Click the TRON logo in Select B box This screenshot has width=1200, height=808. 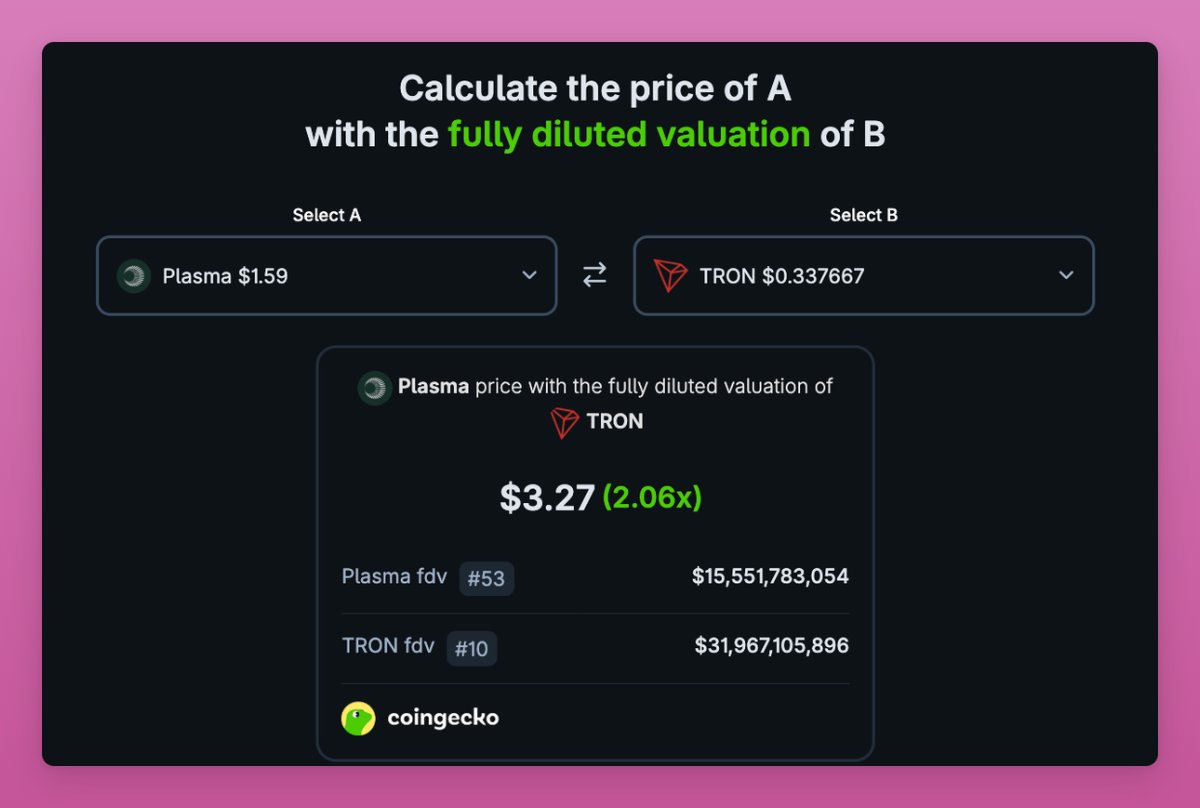670,276
